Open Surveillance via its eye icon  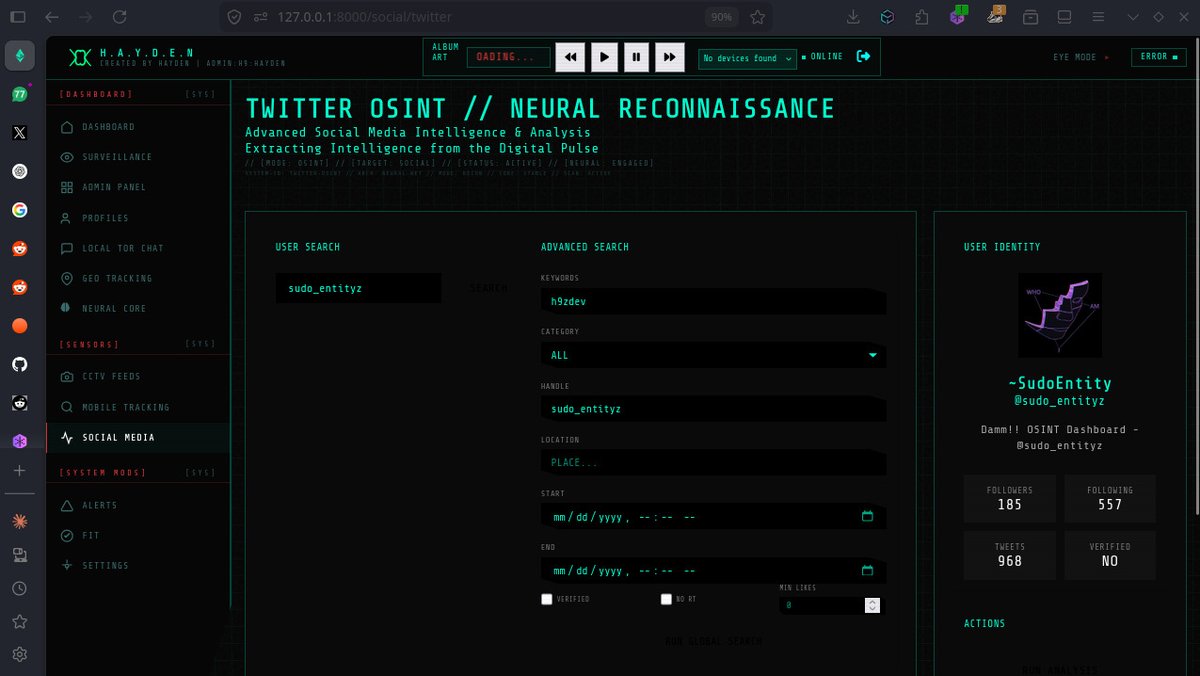click(67, 157)
